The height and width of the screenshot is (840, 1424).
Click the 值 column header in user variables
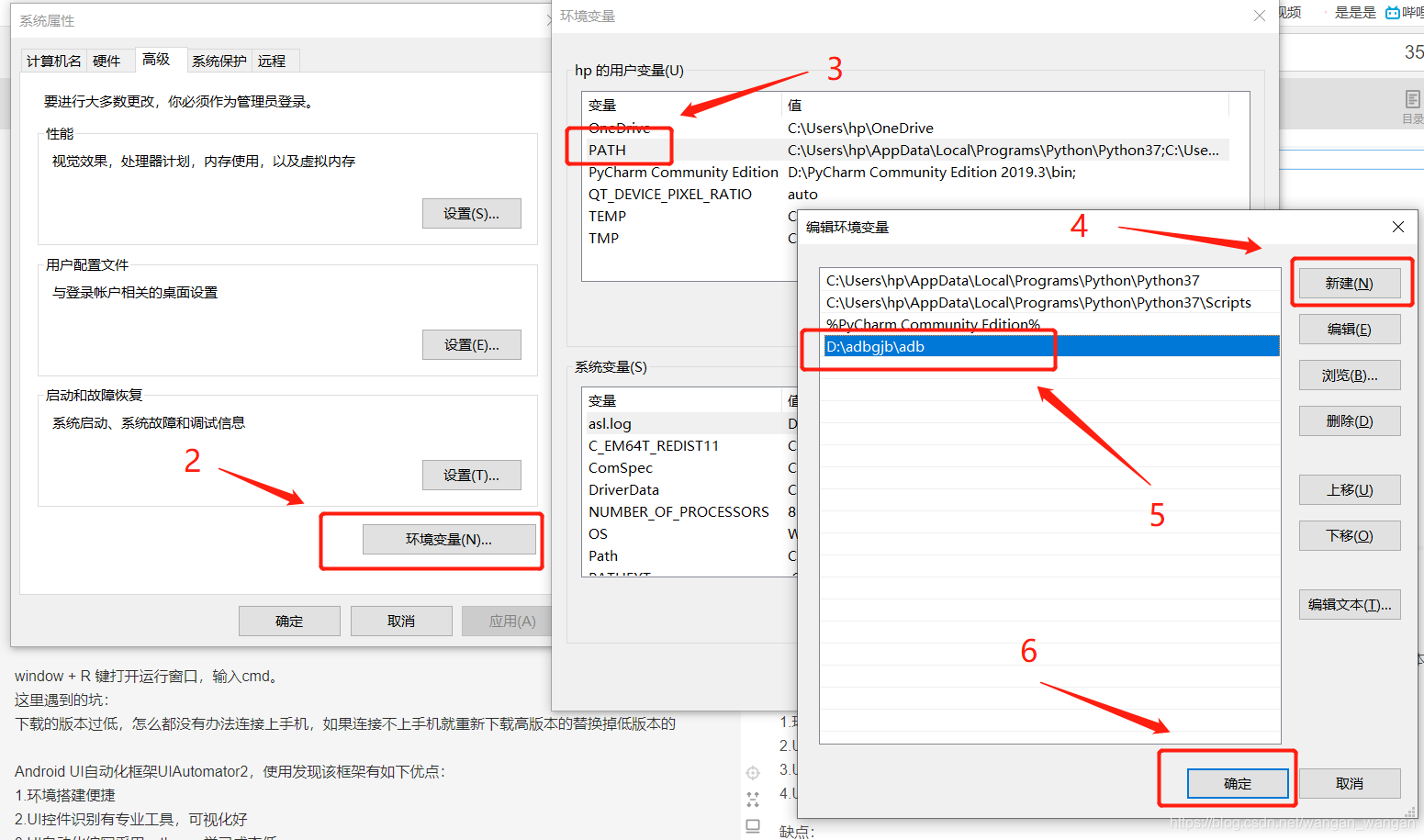click(x=1004, y=105)
